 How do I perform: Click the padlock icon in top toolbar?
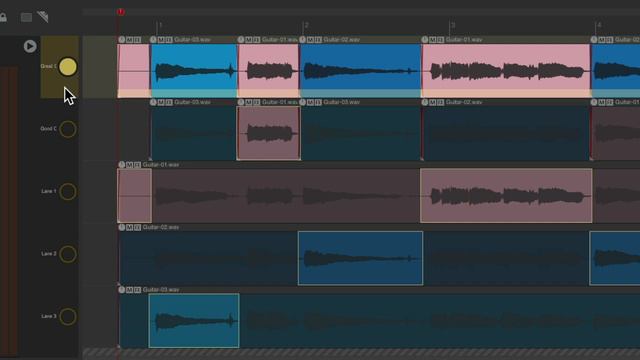[x=2, y=17]
